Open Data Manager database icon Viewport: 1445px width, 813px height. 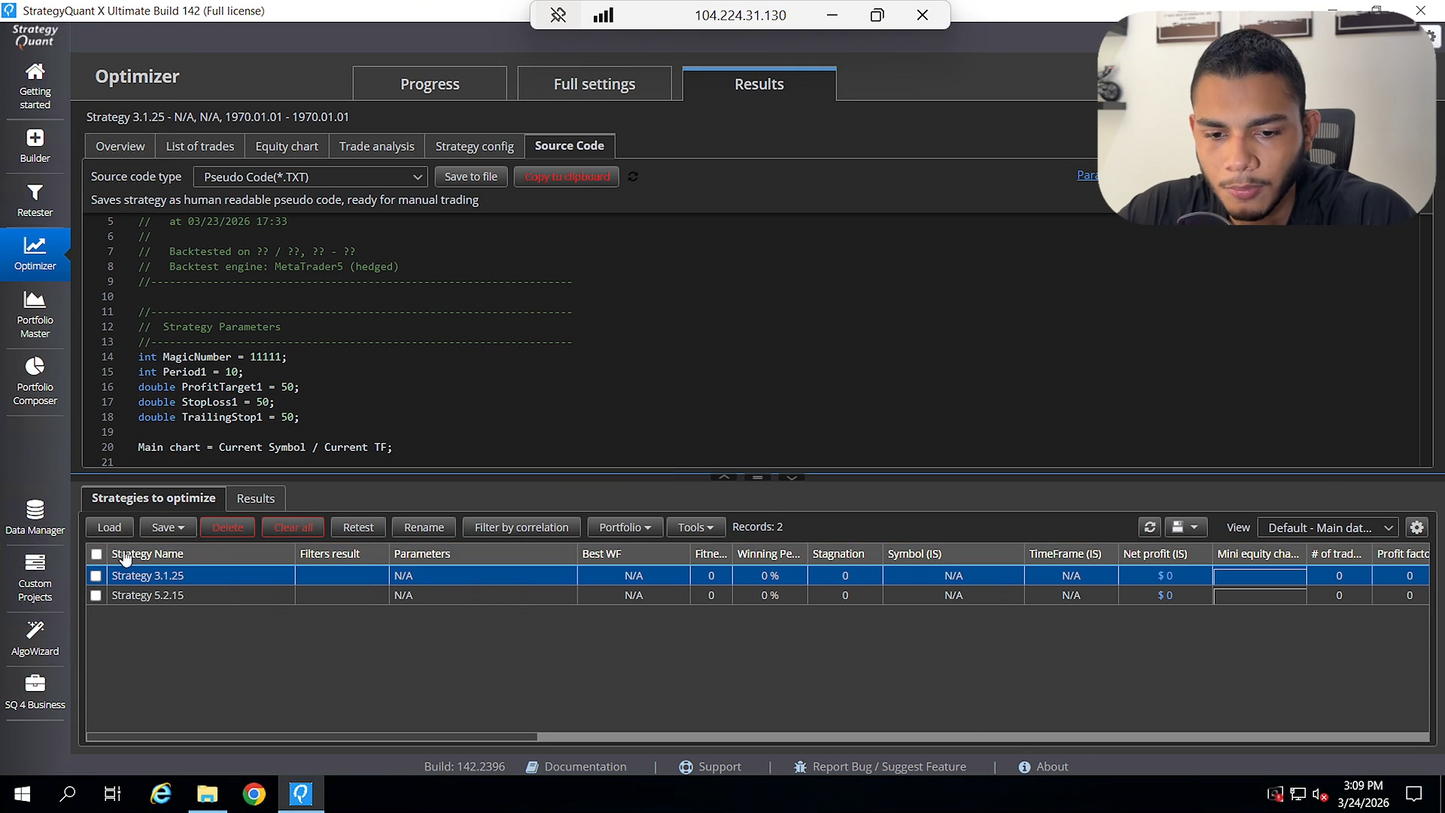coord(35,509)
